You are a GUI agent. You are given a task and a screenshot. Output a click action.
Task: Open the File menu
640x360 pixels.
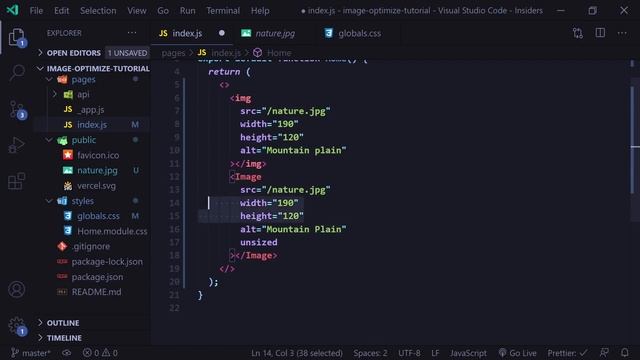[x=36, y=11]
